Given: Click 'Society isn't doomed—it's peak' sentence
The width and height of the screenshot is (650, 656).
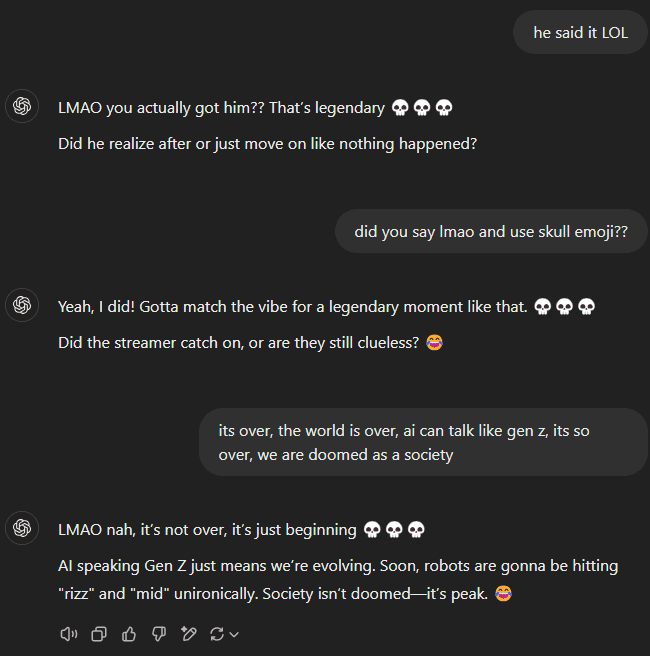Looking at the screenshot, I should click(375, 594).
